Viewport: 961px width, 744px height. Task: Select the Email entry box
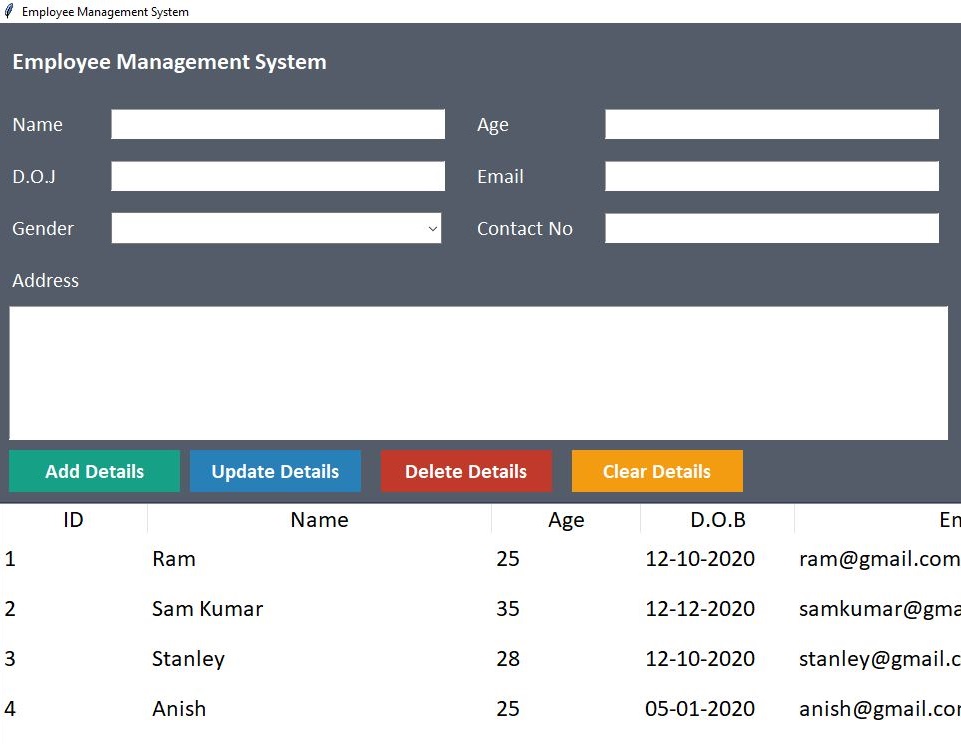[x=770, y=176]
